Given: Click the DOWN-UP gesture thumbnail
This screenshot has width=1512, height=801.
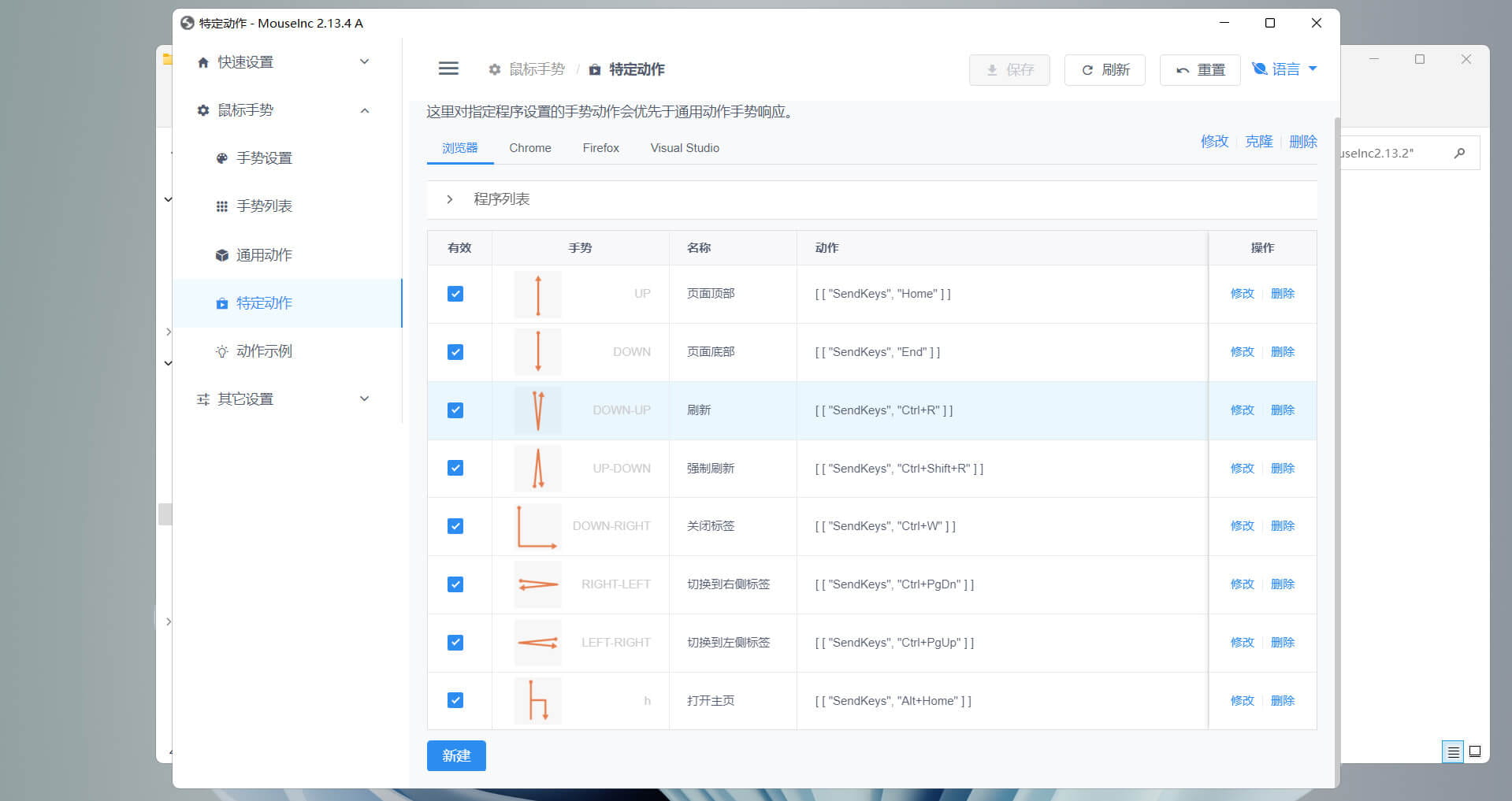Looking at the screenshot, I should [538, 410].
